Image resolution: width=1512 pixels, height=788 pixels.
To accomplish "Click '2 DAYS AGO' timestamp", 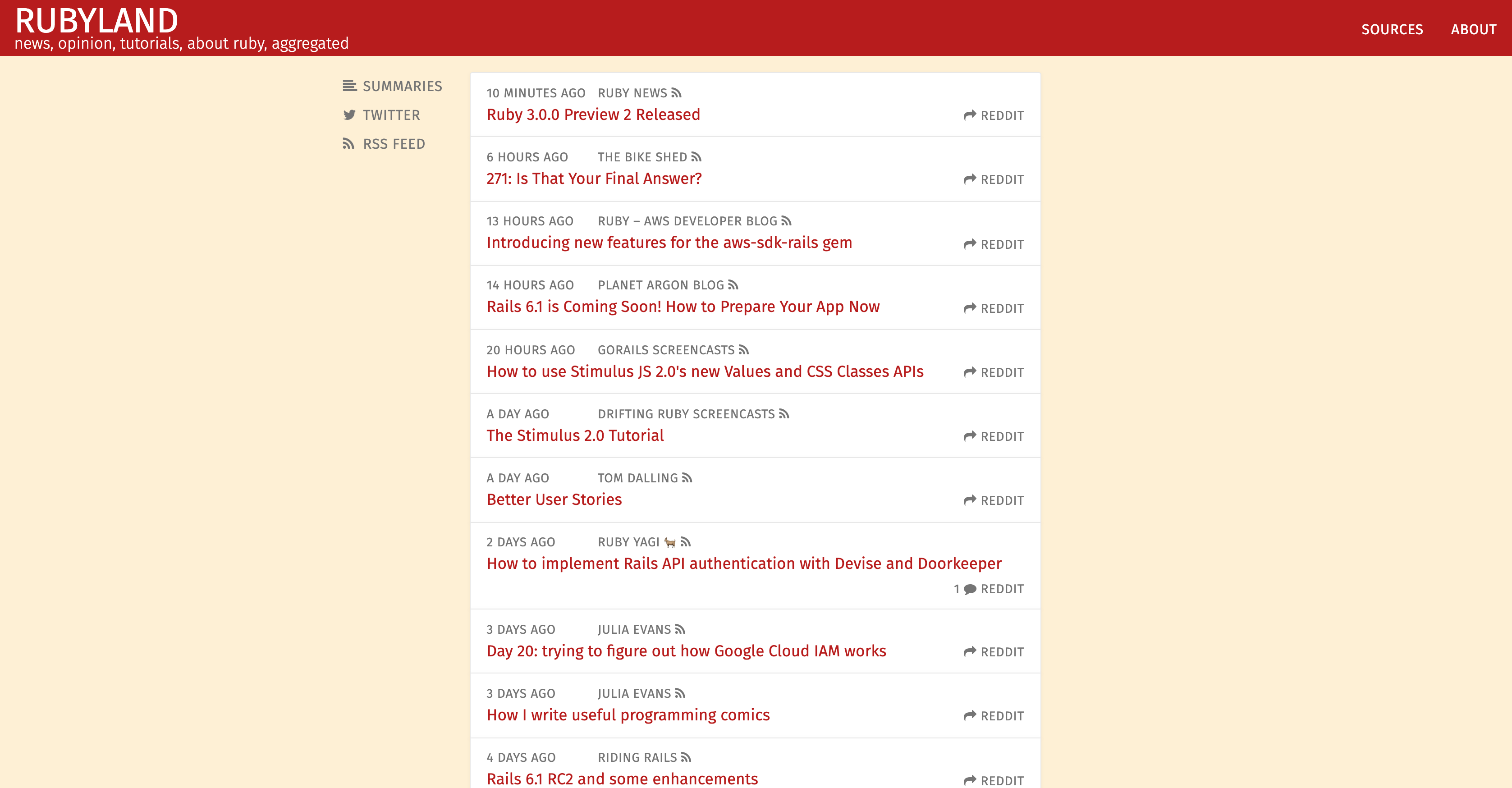I will [521, 541].
